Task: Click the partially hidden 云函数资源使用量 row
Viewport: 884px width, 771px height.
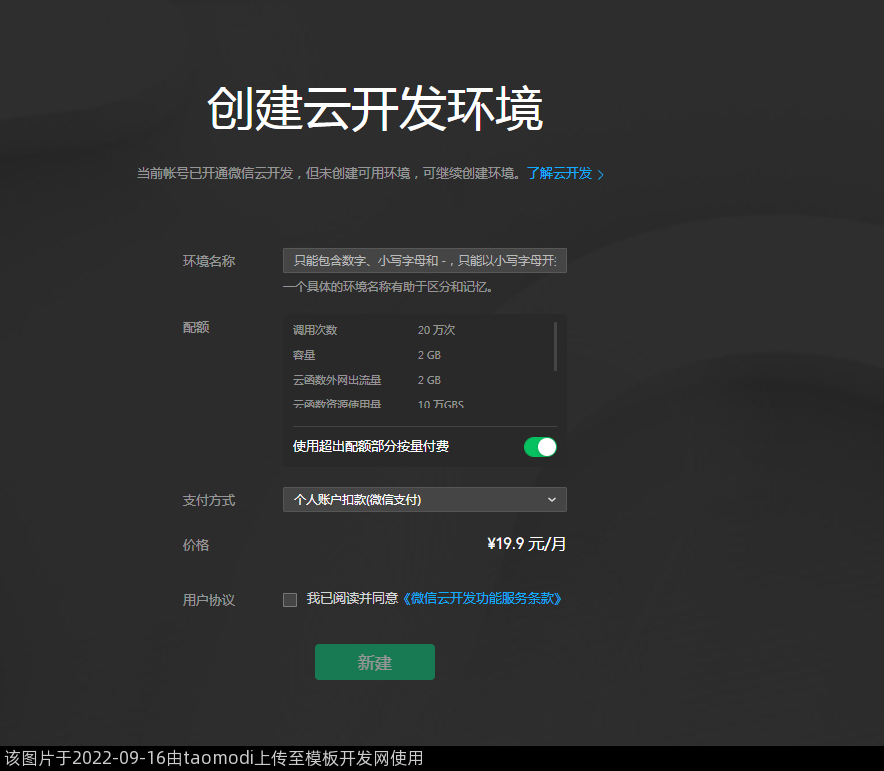Action: 420,404
